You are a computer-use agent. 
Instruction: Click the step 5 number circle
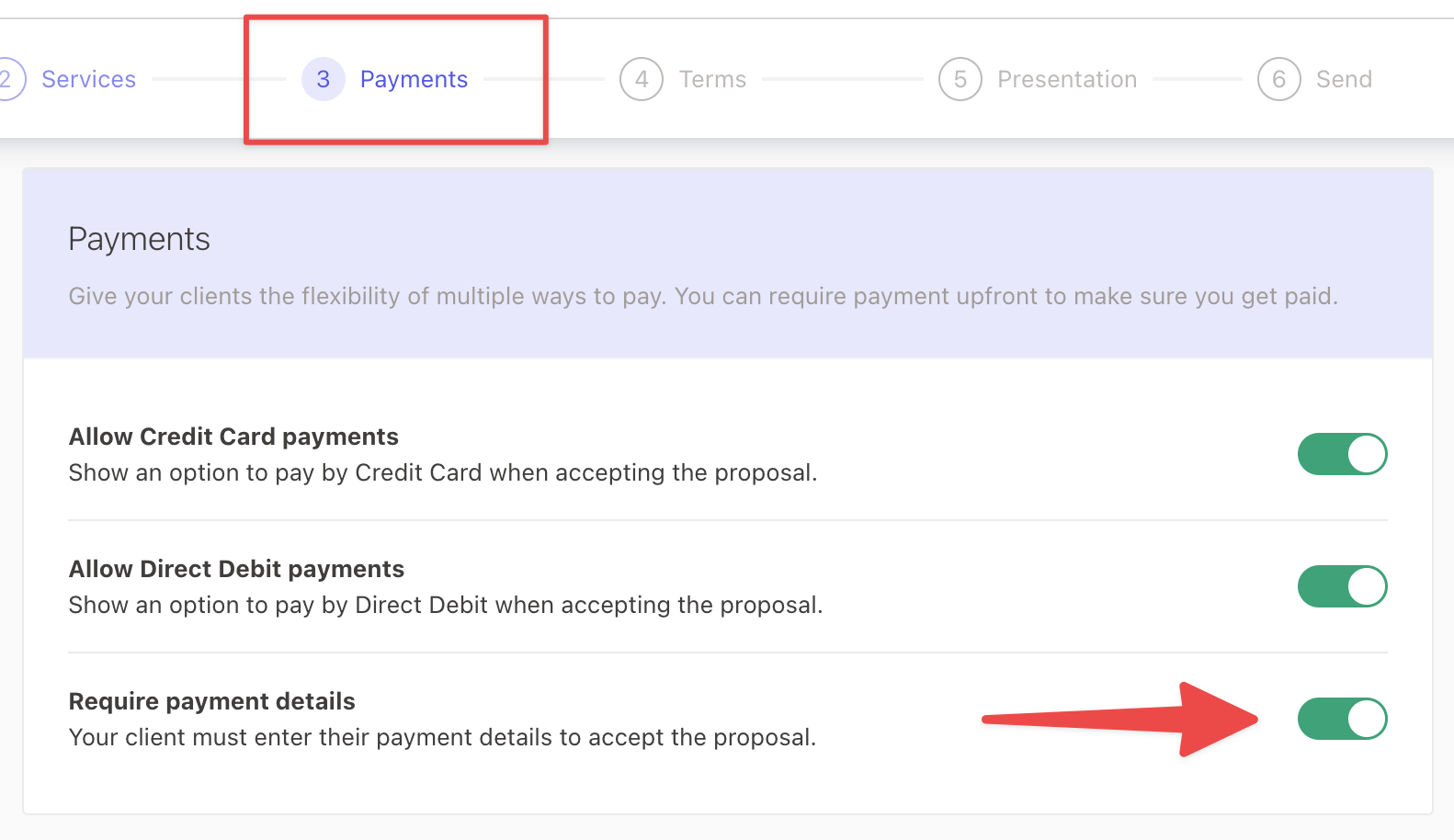pos(960,79)
